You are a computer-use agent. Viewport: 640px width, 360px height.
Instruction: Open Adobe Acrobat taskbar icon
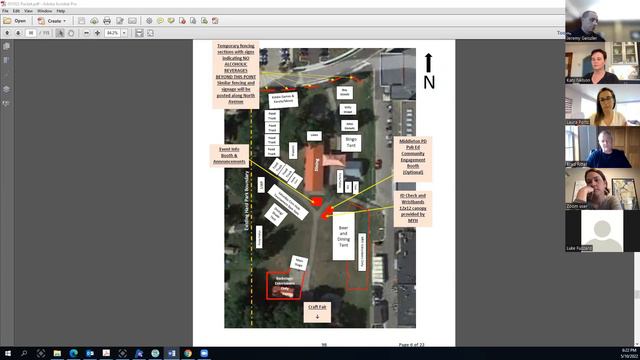coord(106,353)
